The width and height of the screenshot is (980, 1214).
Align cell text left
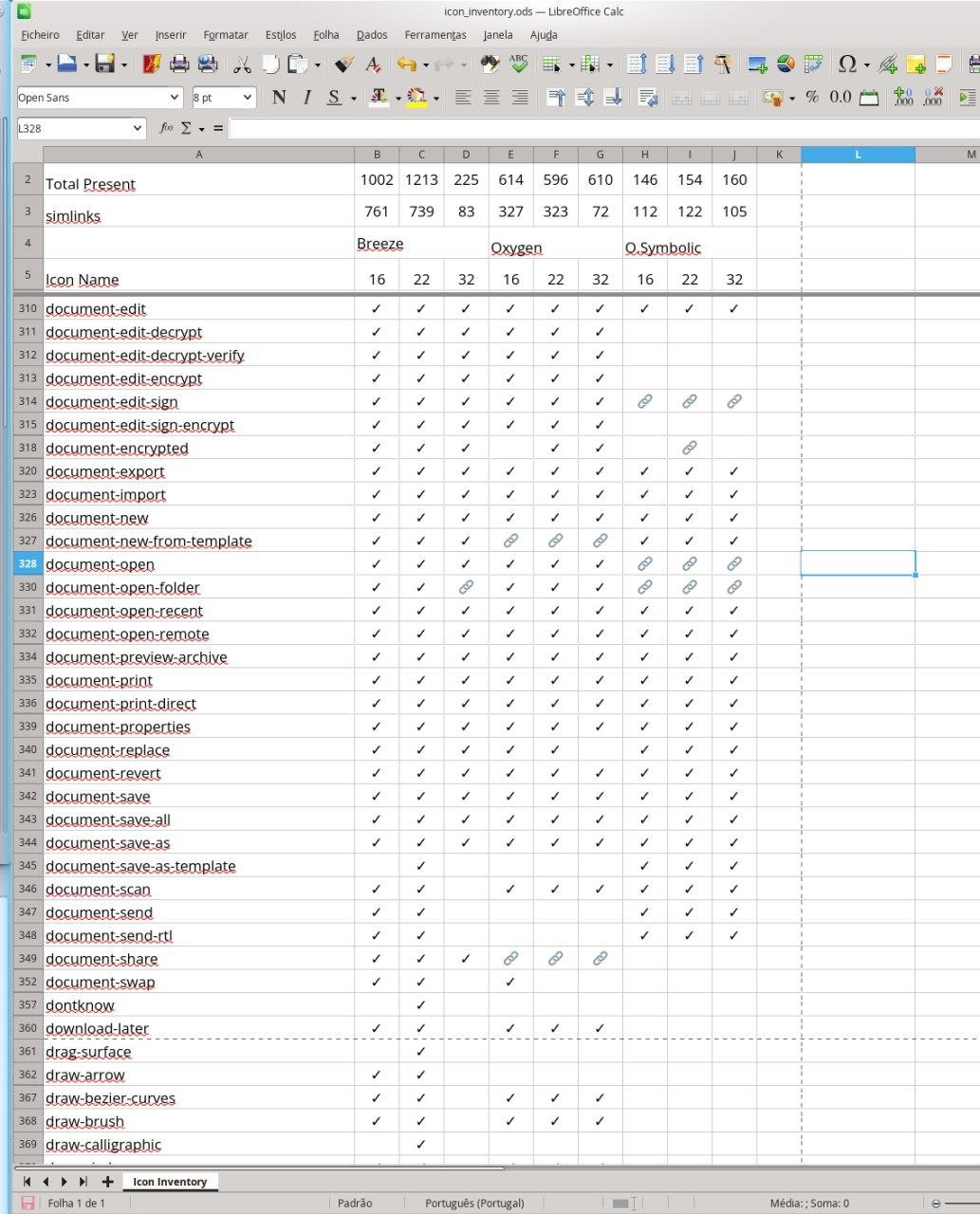coord(463,97)
